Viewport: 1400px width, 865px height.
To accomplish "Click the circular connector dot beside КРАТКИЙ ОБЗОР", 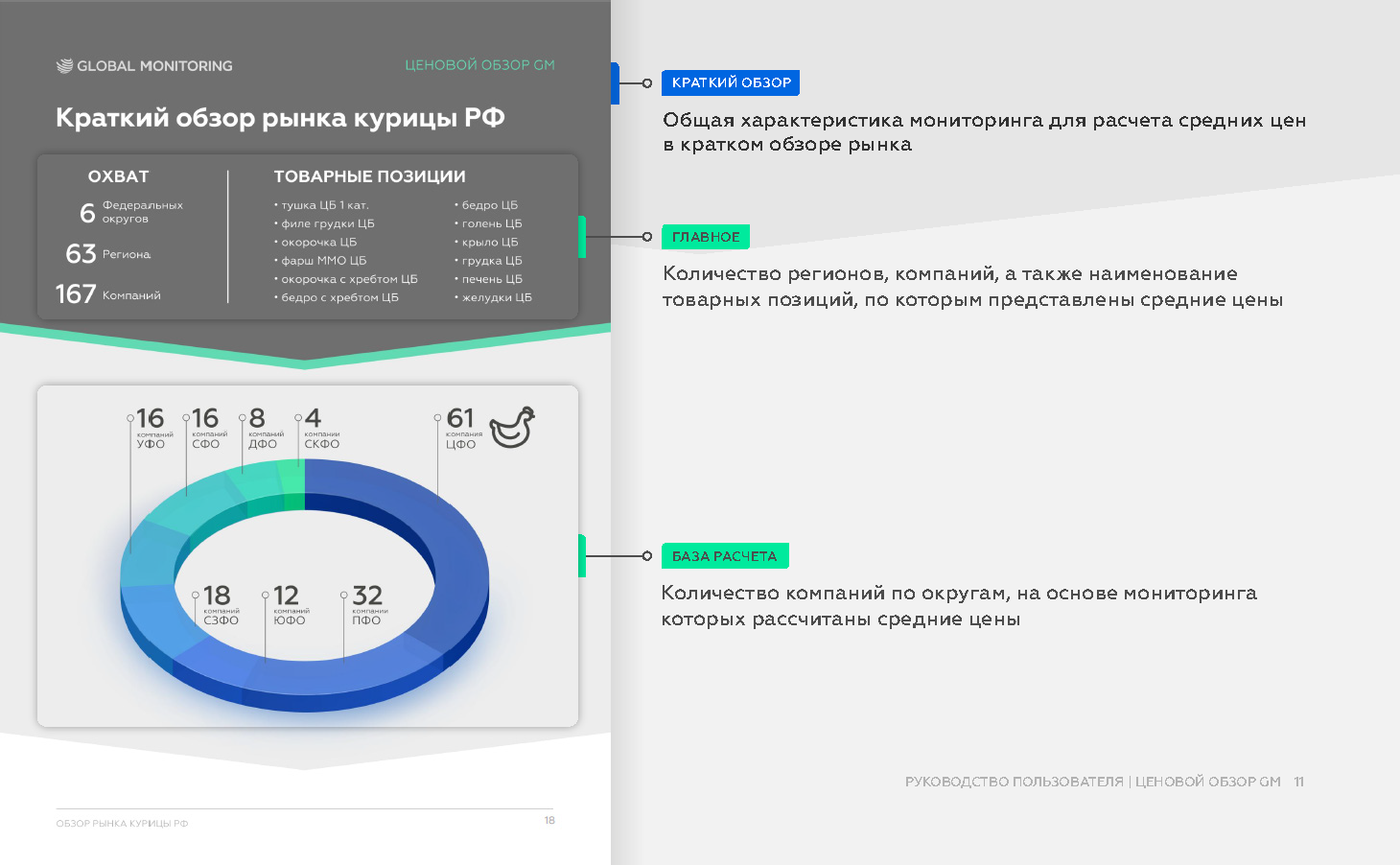I will pyautogui.click(x=648, y=82).
